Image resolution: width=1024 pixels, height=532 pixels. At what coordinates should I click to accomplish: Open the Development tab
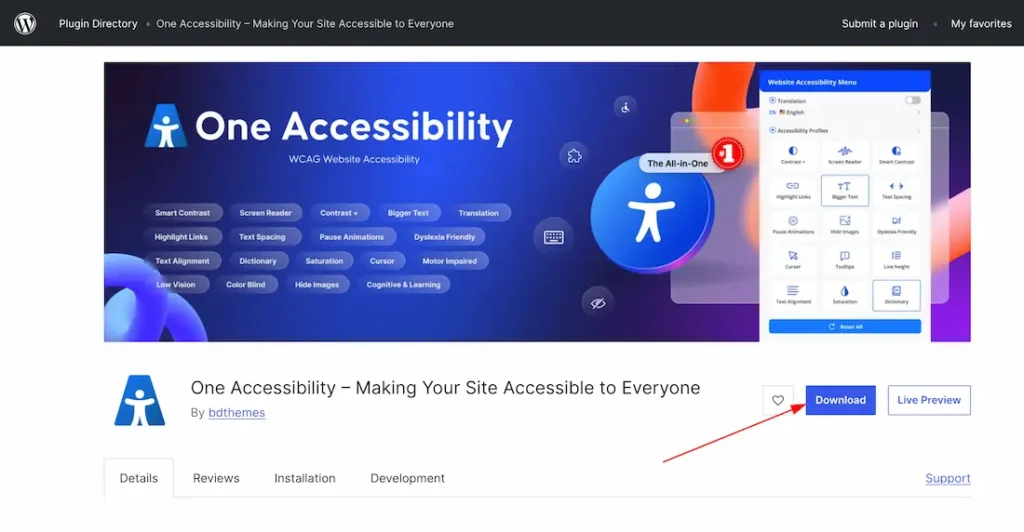407,478
